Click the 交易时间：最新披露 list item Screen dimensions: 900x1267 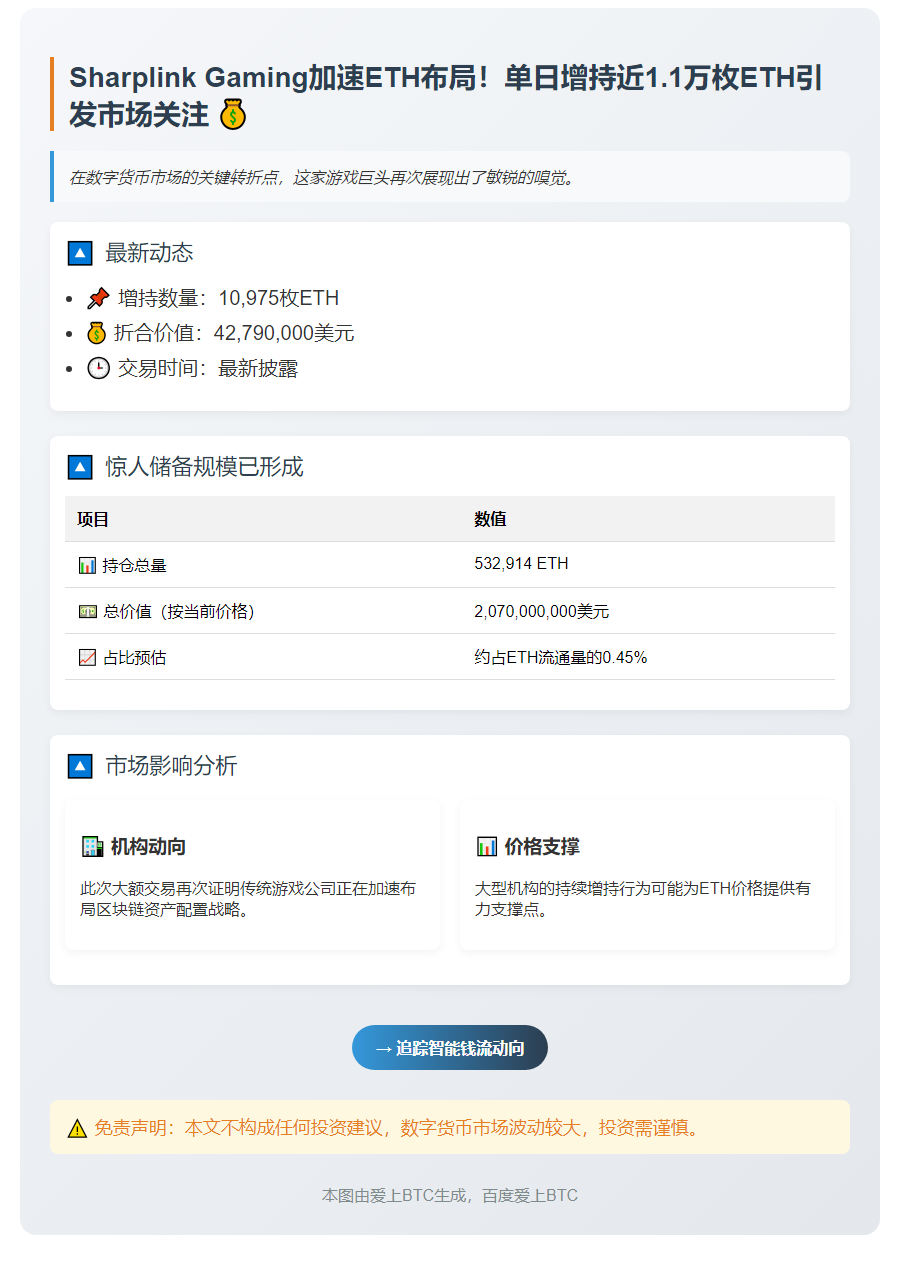point(193,368)
